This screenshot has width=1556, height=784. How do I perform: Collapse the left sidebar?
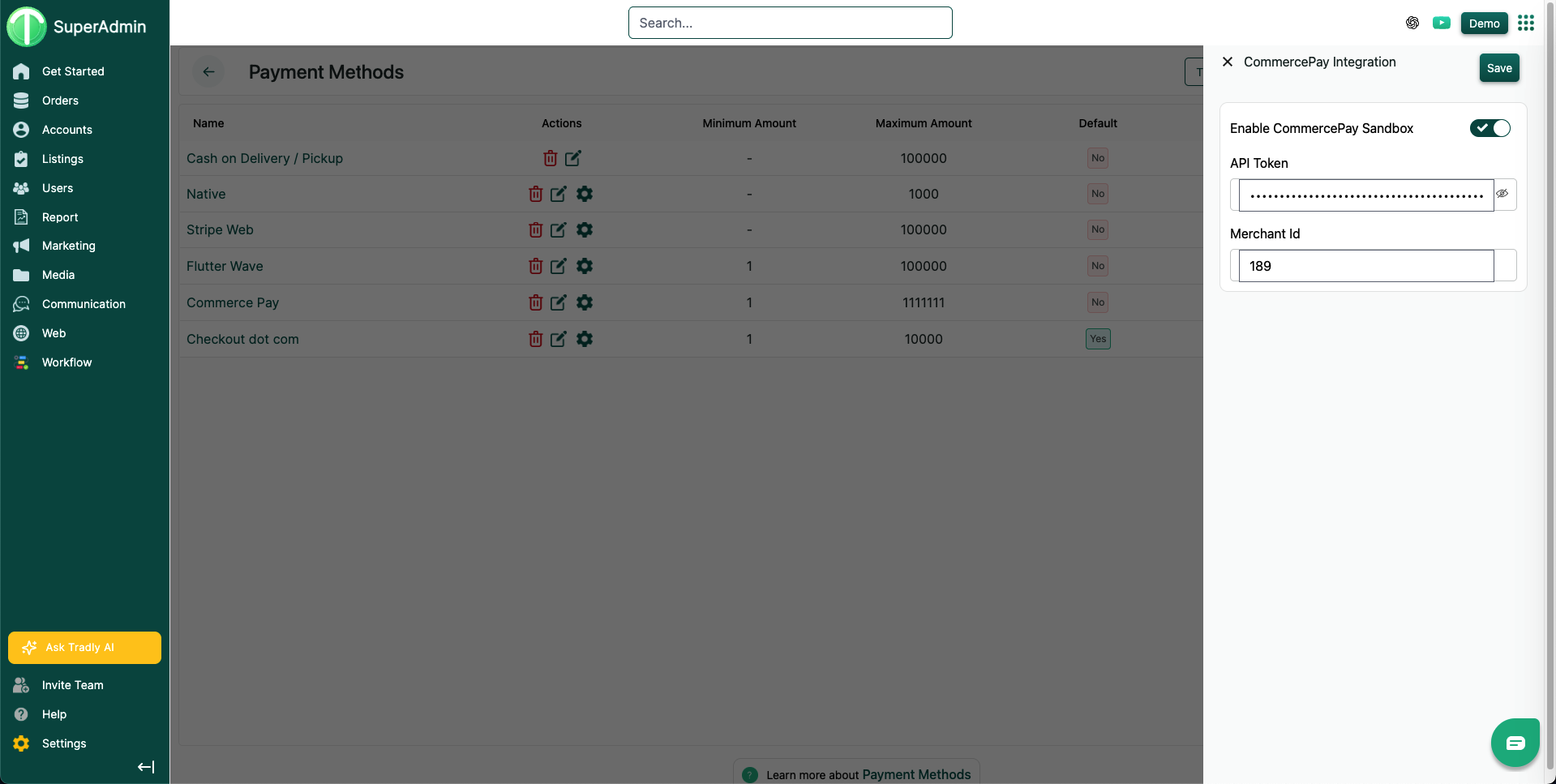(x=146, y=767)
